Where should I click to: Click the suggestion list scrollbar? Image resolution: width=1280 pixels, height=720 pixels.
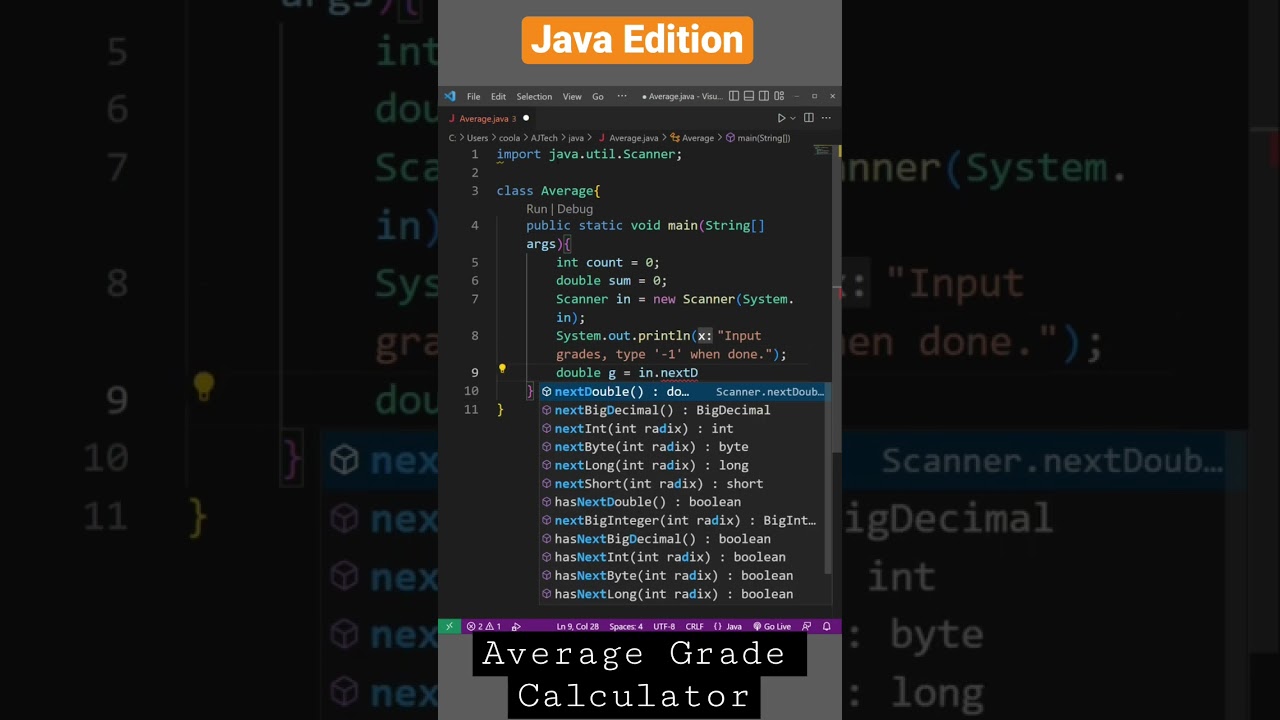pyautogui.click(x=829, y=480)
